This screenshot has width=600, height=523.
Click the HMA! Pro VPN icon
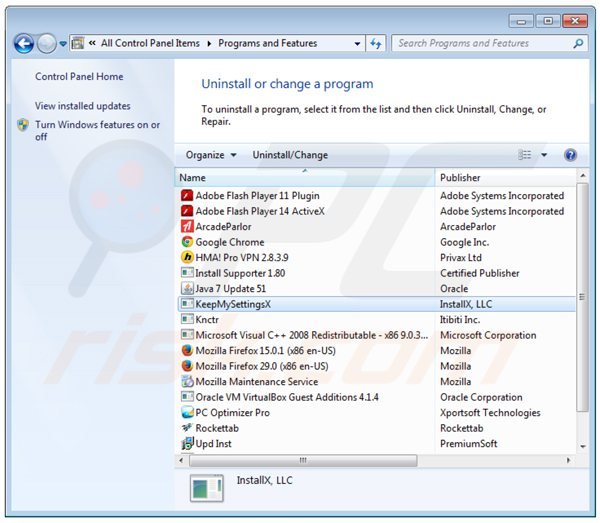coord(187,258)
